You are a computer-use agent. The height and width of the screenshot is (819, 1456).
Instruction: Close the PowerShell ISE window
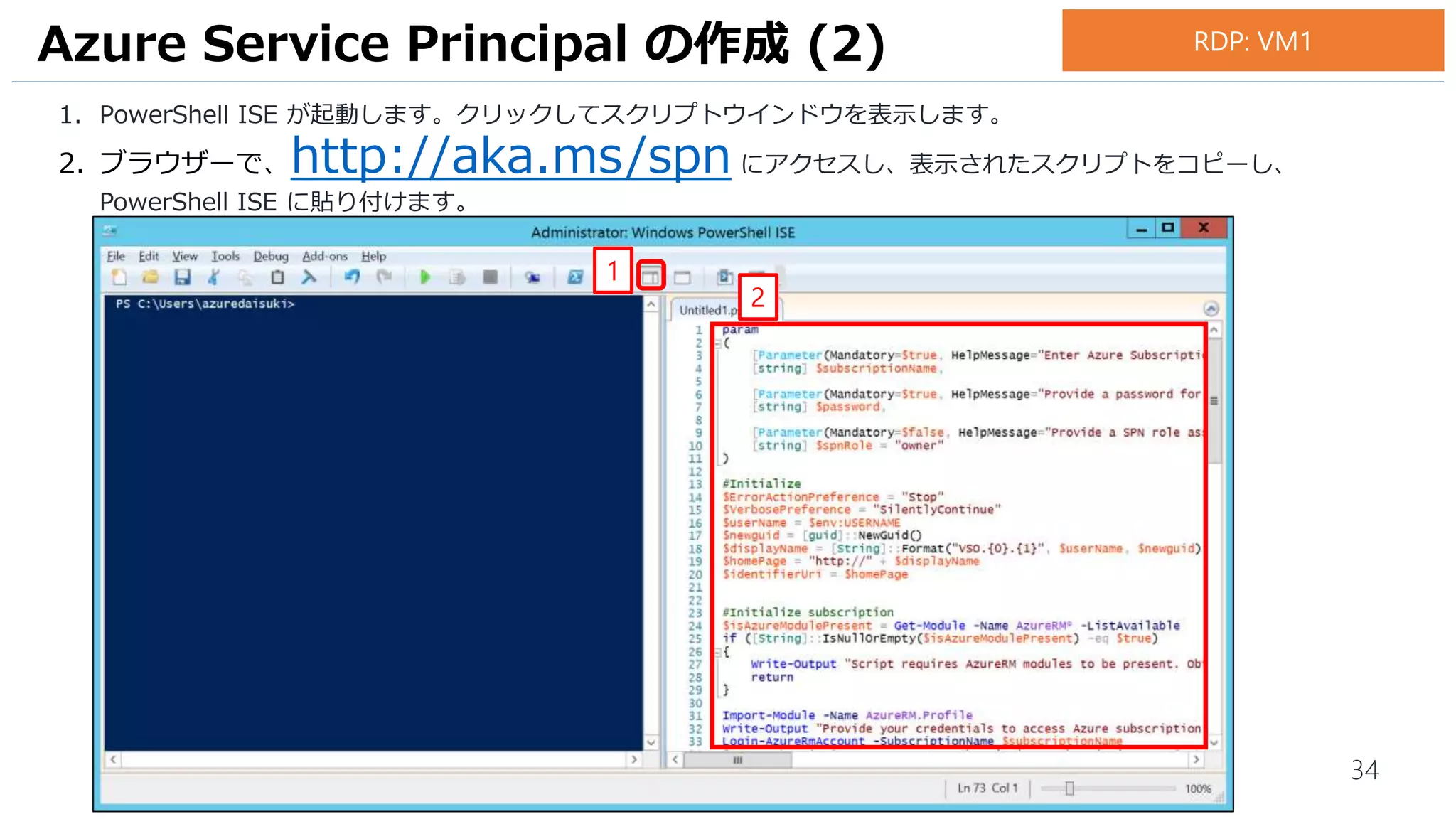click(x=1204, y=228)
